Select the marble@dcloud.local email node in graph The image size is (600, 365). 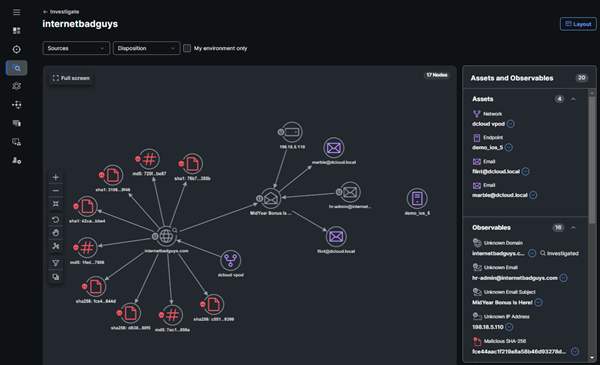click(334, 148)
